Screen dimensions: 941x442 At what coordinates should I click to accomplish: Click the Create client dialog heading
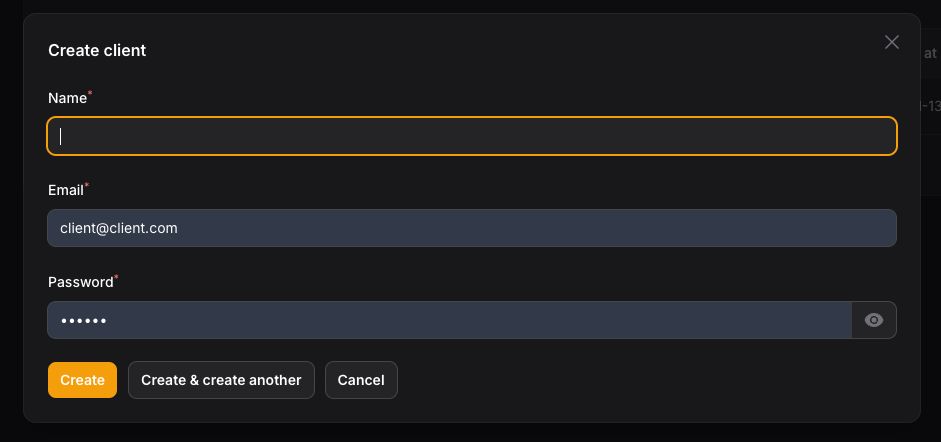97,50
